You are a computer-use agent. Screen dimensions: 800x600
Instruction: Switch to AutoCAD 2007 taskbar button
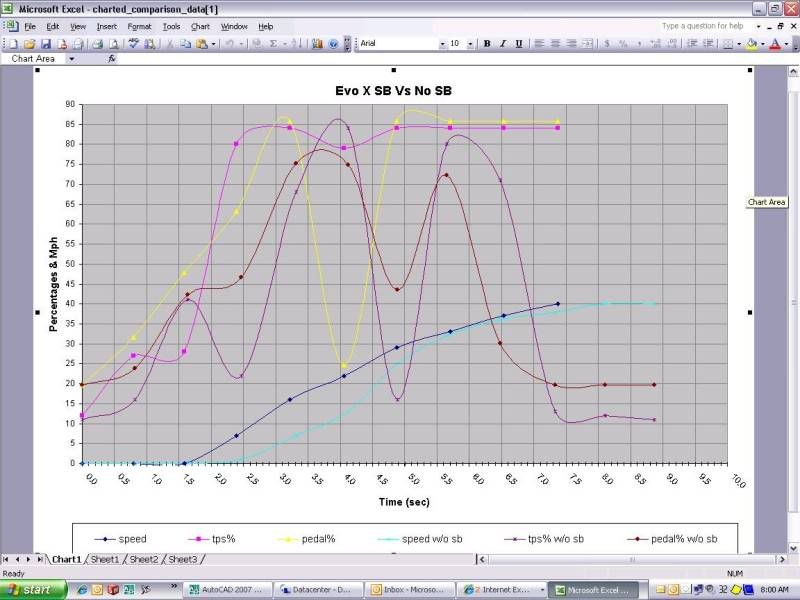(228, 590)
